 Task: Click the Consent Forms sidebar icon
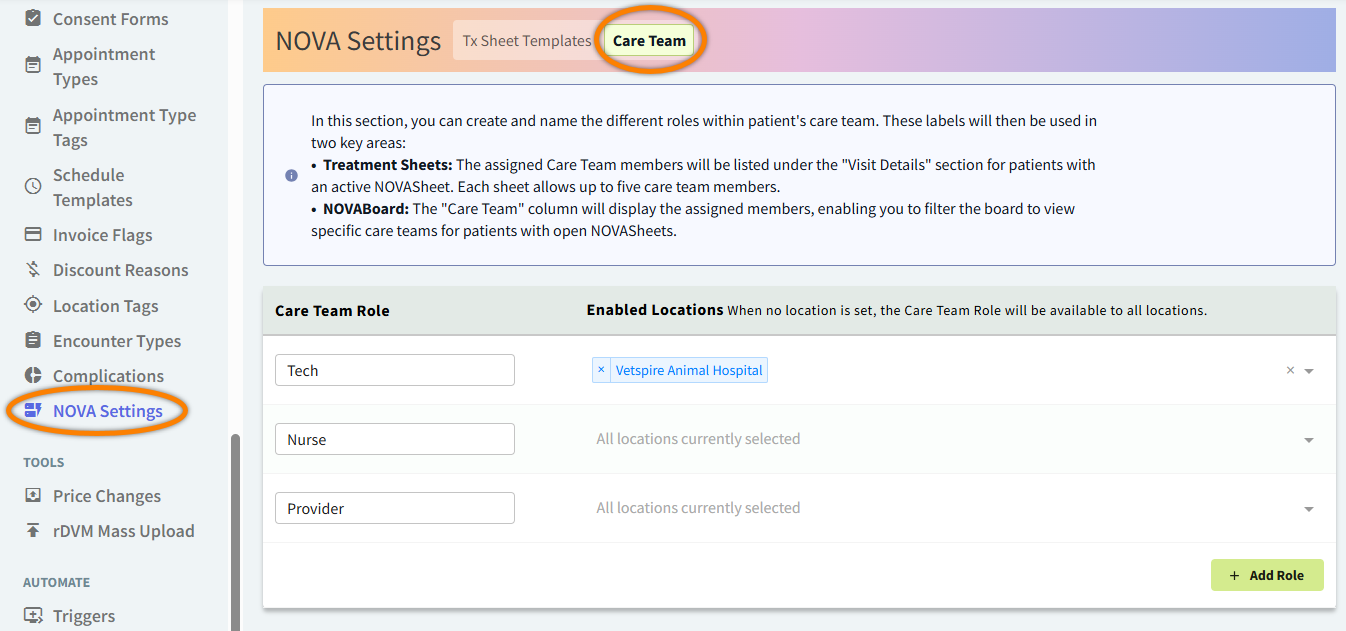pyautogui.click(x=33, y=19)
